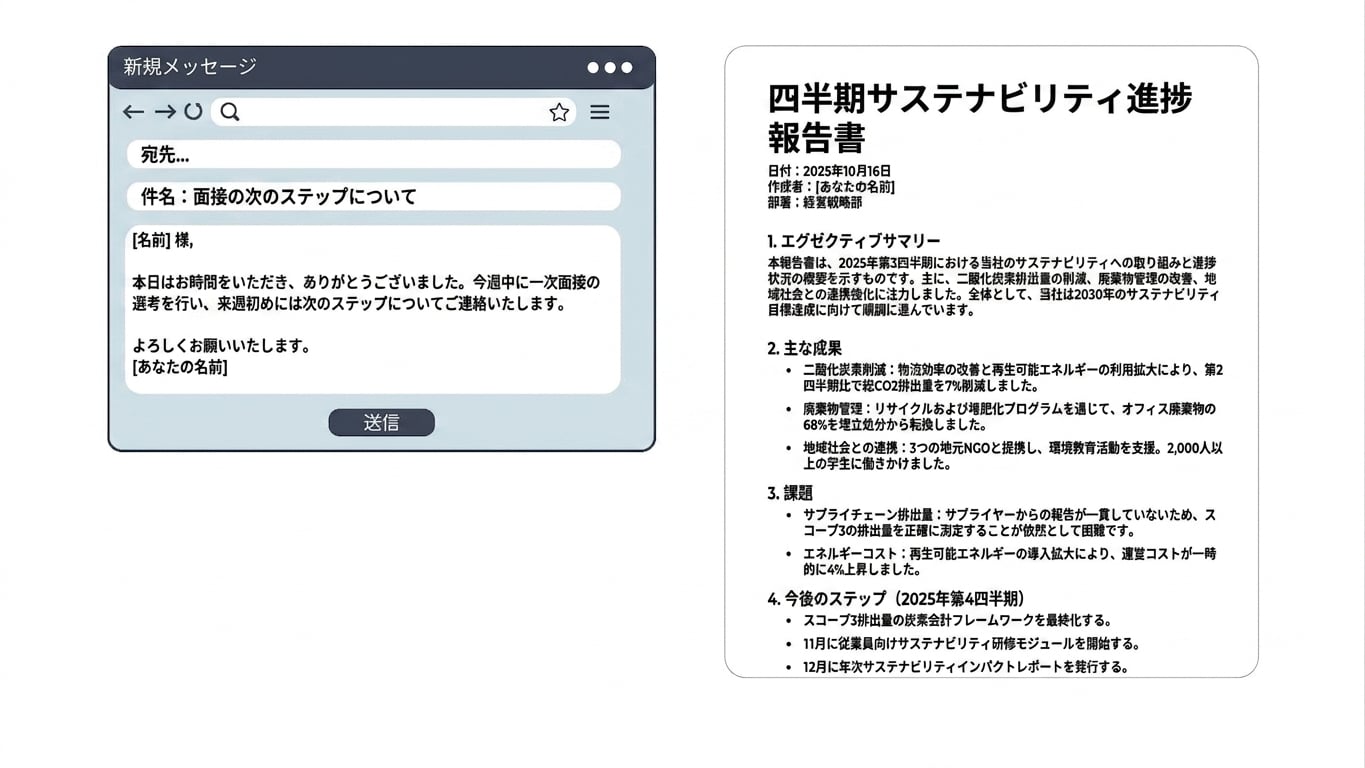
Task: Click the search bar field
Action: [393, 112]
